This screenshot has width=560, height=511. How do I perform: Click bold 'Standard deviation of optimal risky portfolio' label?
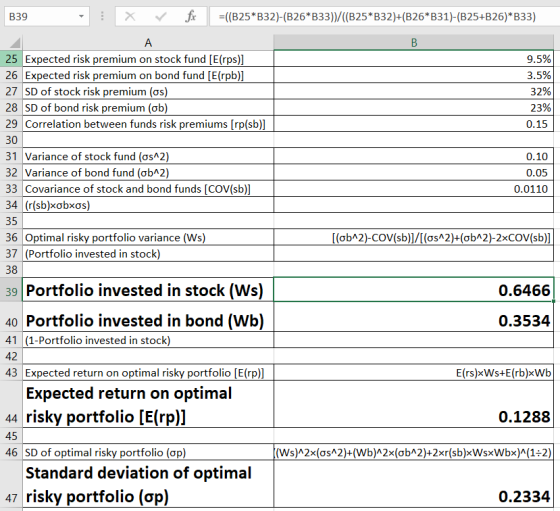tap(139, 485)
